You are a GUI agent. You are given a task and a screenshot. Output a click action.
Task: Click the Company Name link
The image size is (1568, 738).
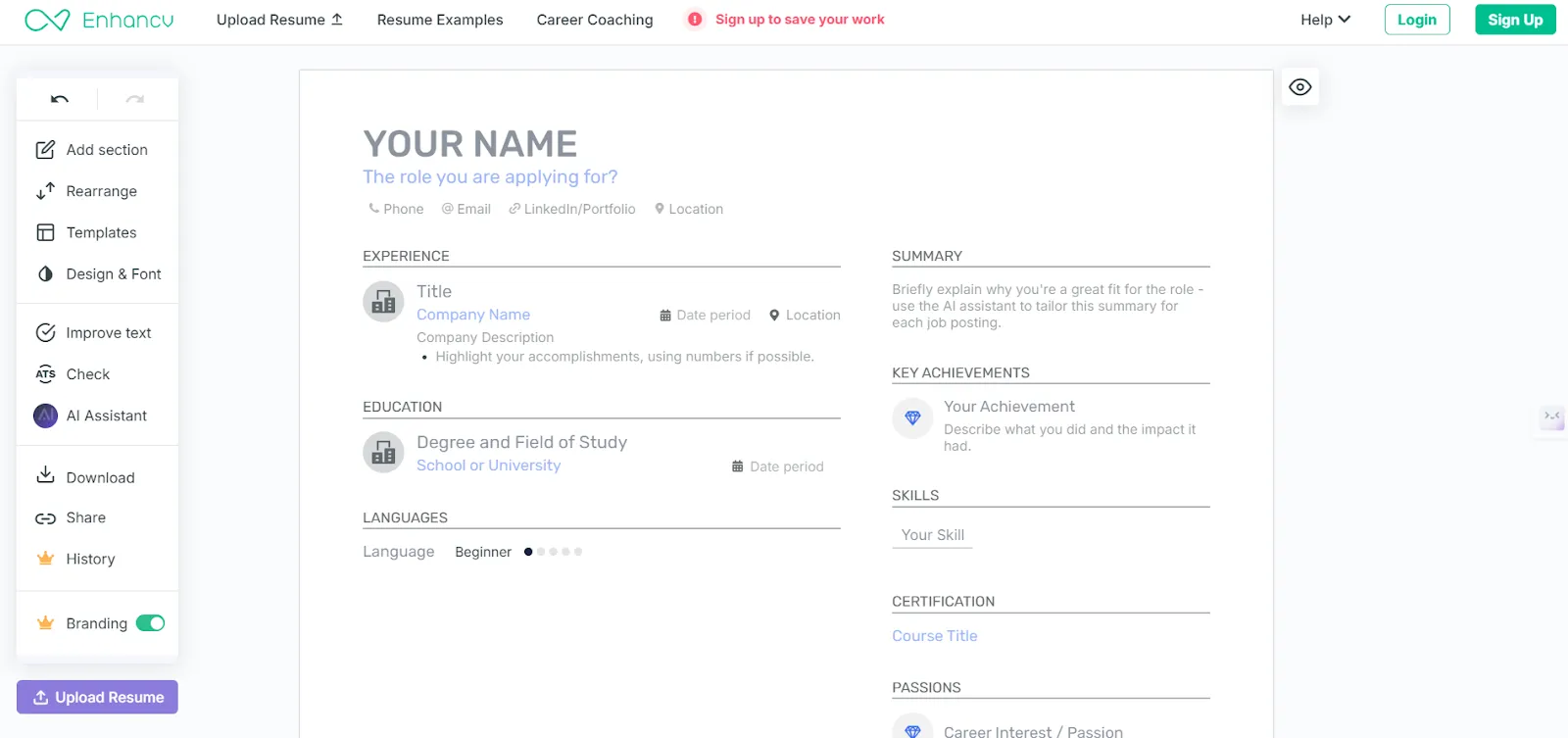[473, 315]
